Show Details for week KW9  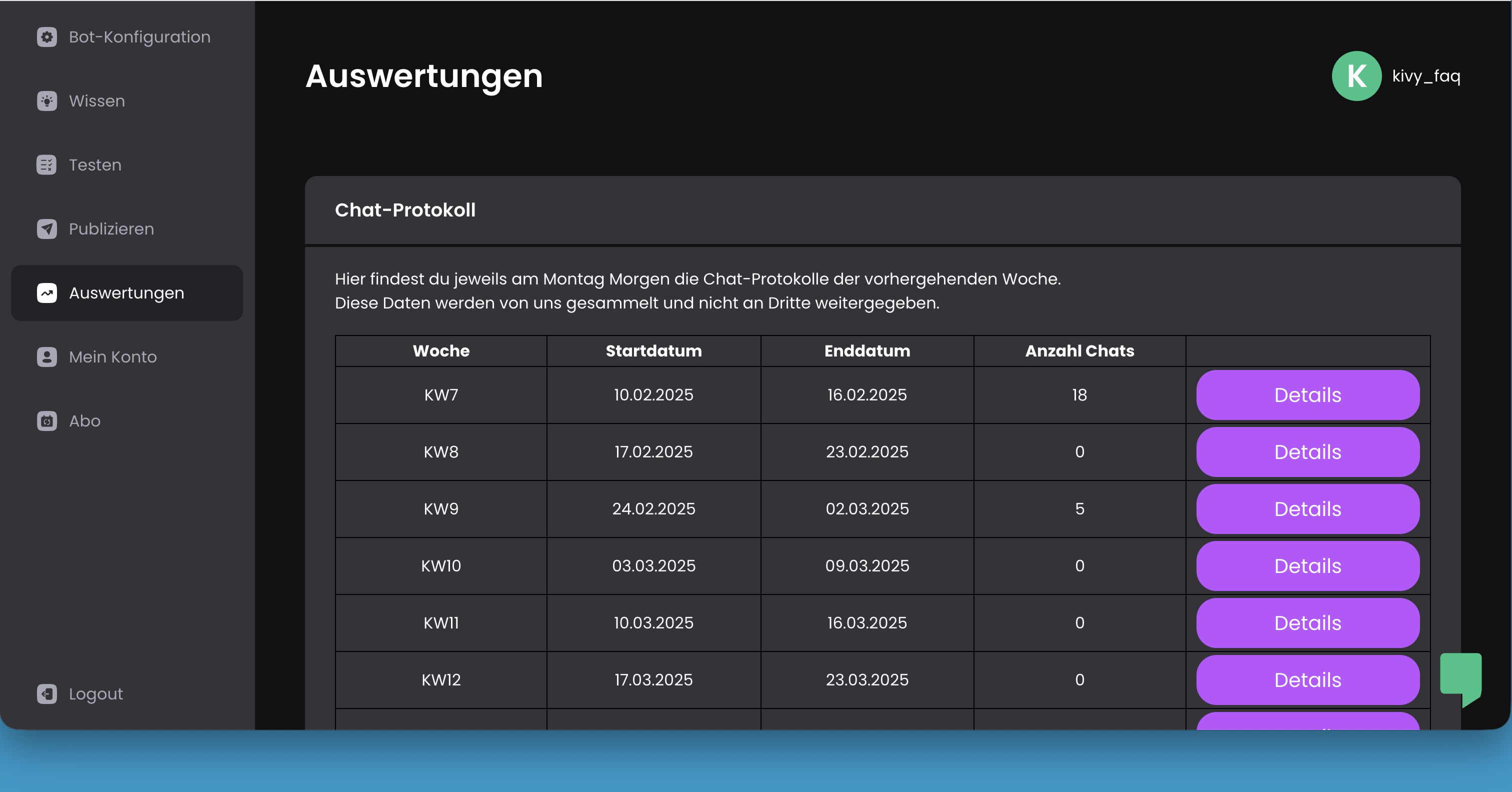[1307, 509]
